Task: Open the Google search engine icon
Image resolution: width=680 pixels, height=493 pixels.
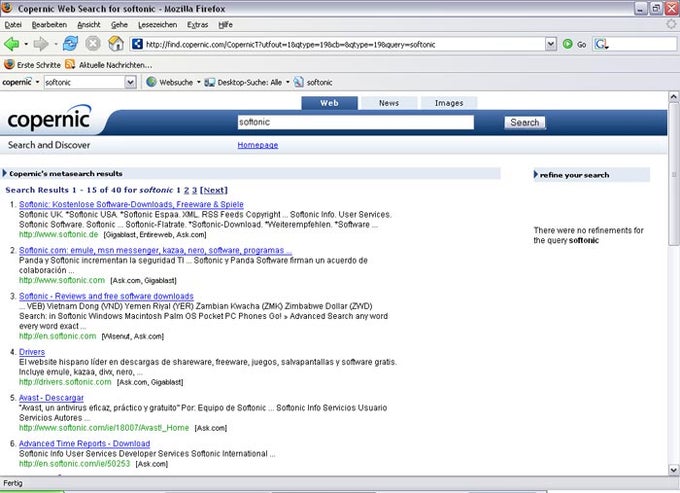Action: pyautogui.click(x=601, y=44)
